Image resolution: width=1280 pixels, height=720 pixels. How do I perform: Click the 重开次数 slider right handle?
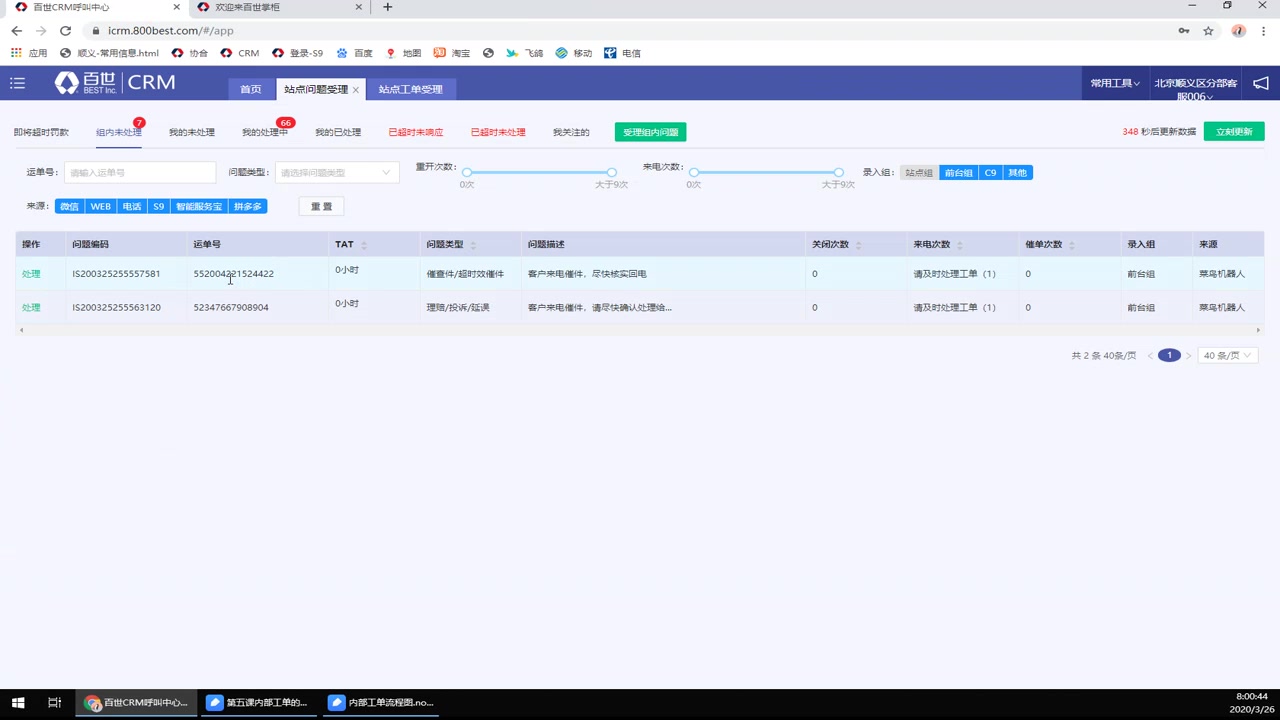point(612,173)
